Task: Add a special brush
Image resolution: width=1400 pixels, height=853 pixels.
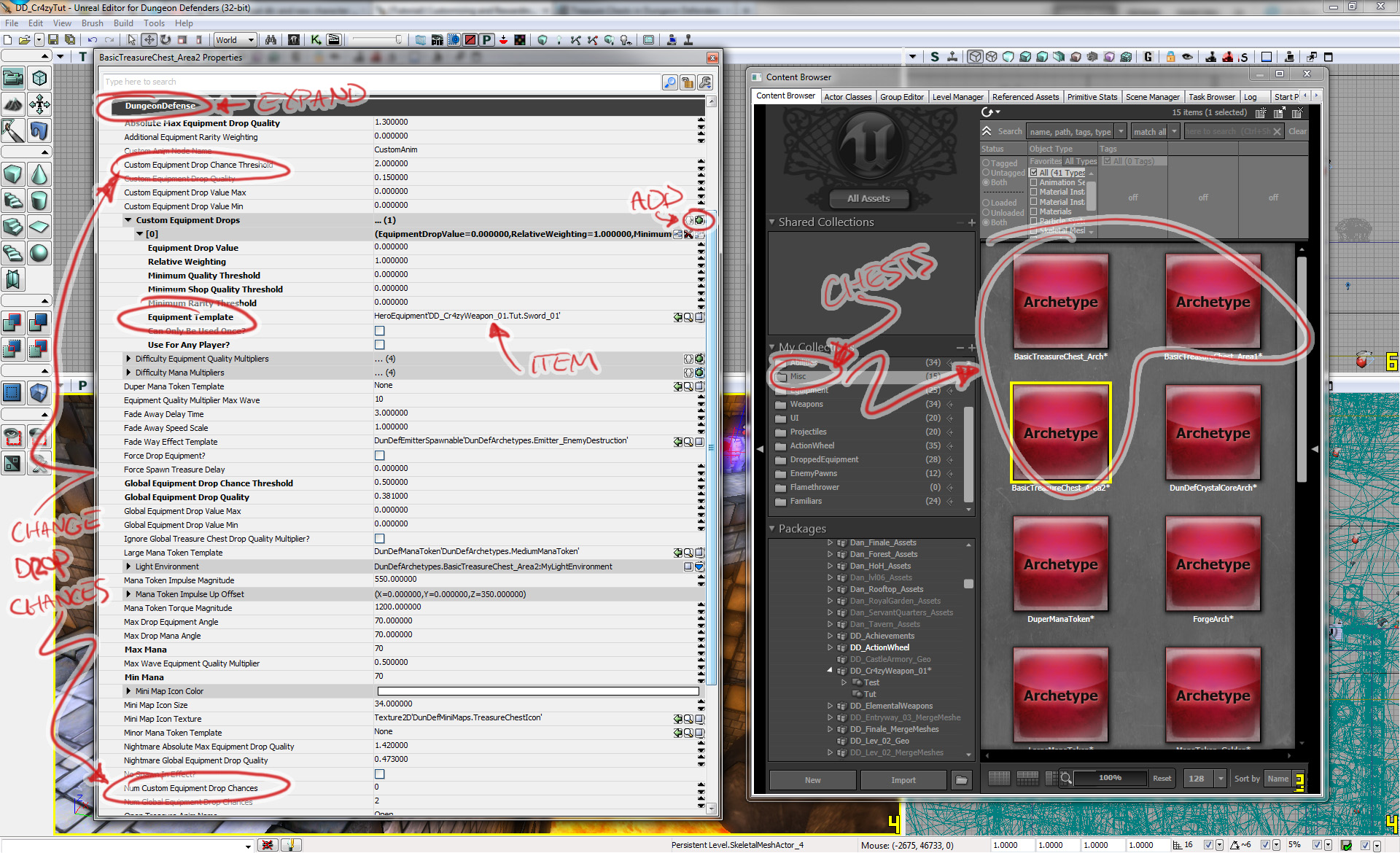Action: [13, 393]
